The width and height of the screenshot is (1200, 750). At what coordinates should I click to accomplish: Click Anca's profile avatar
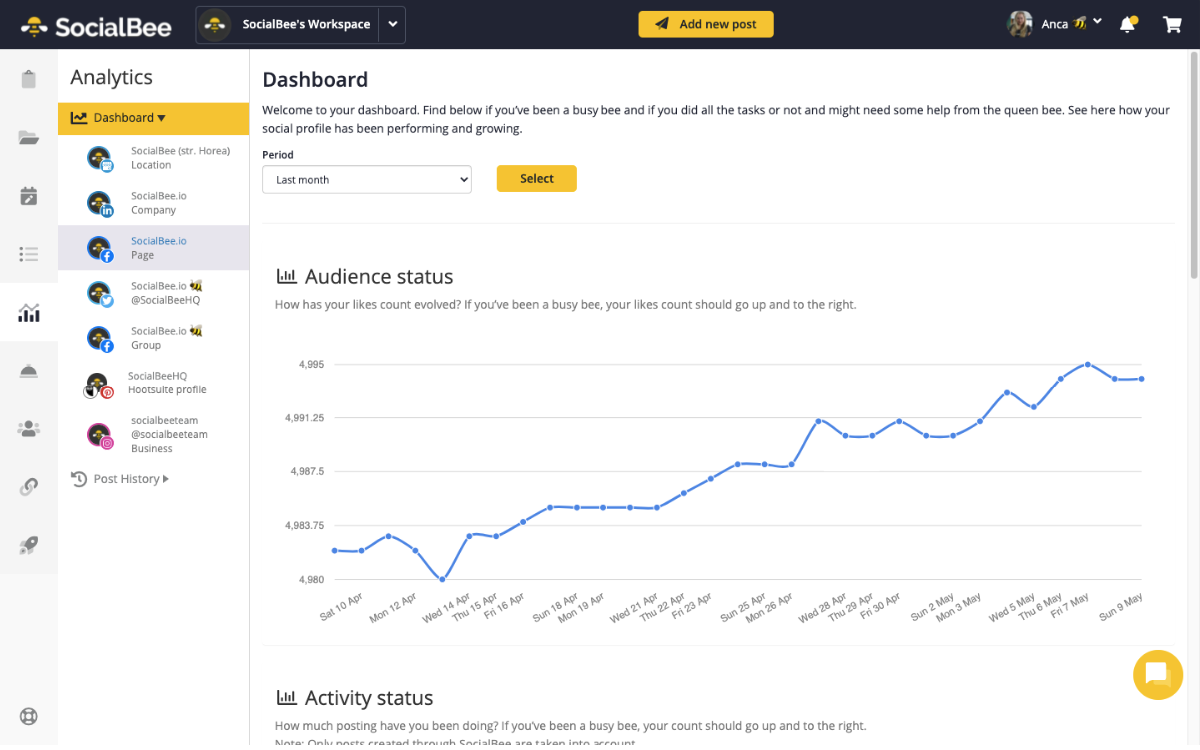[1020, 24]
